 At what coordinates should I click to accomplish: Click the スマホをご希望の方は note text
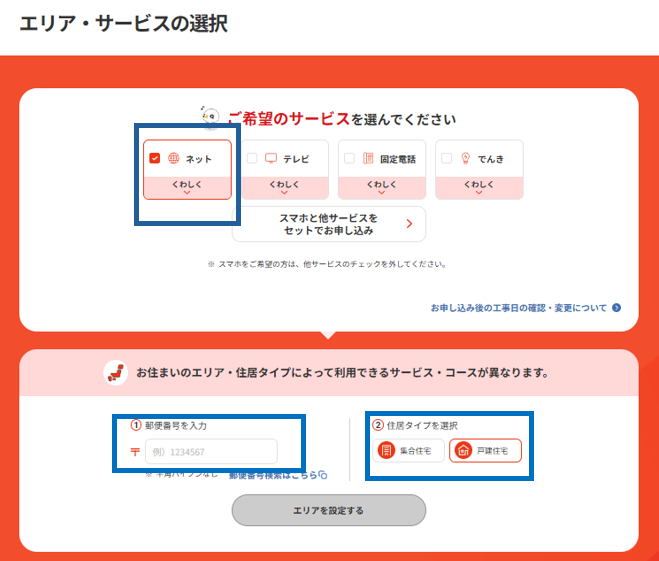[x=327, y=264]
